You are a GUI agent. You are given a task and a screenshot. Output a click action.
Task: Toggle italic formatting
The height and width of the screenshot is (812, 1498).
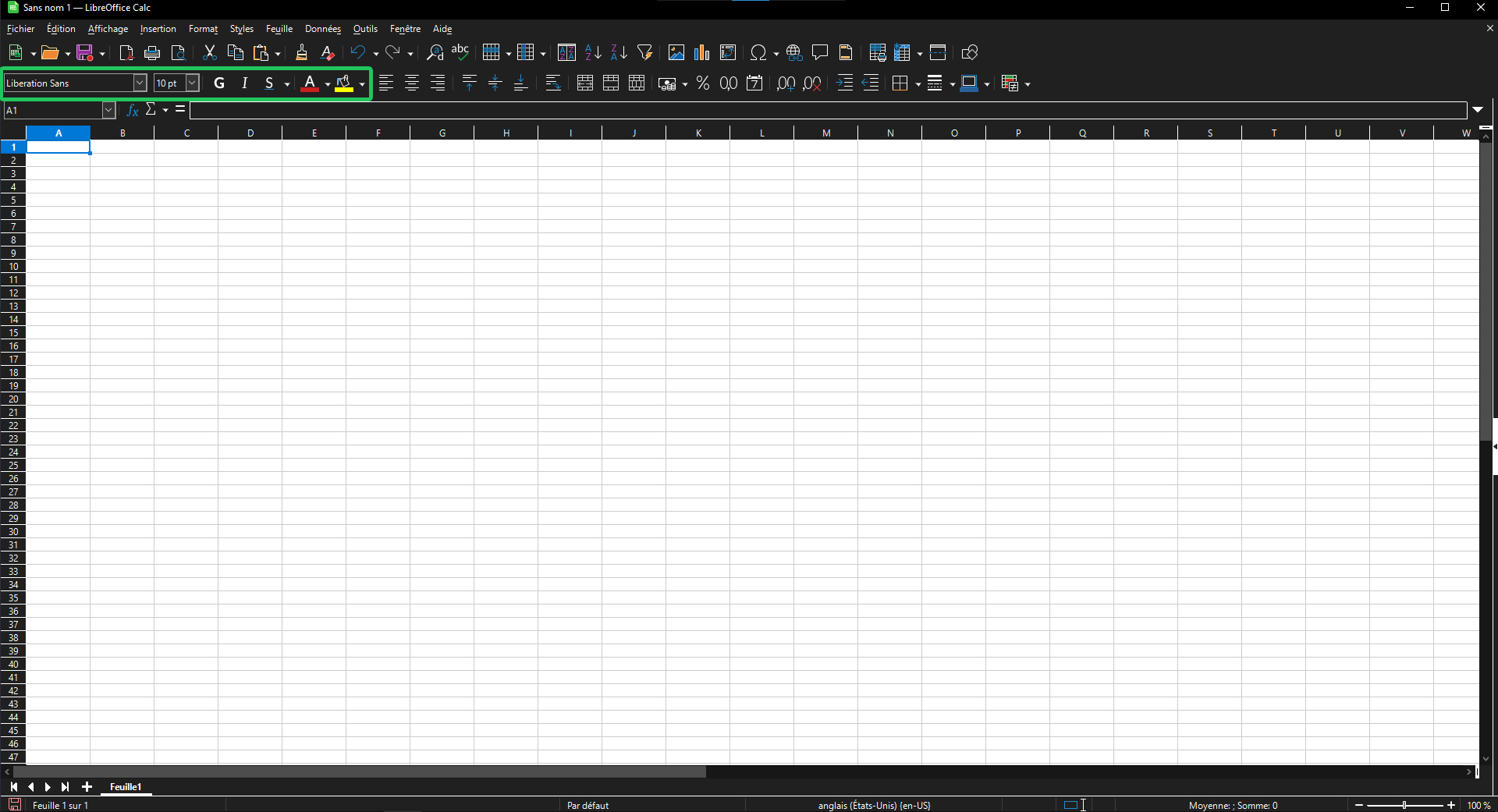pyautogui.click(x=245, y=83)
